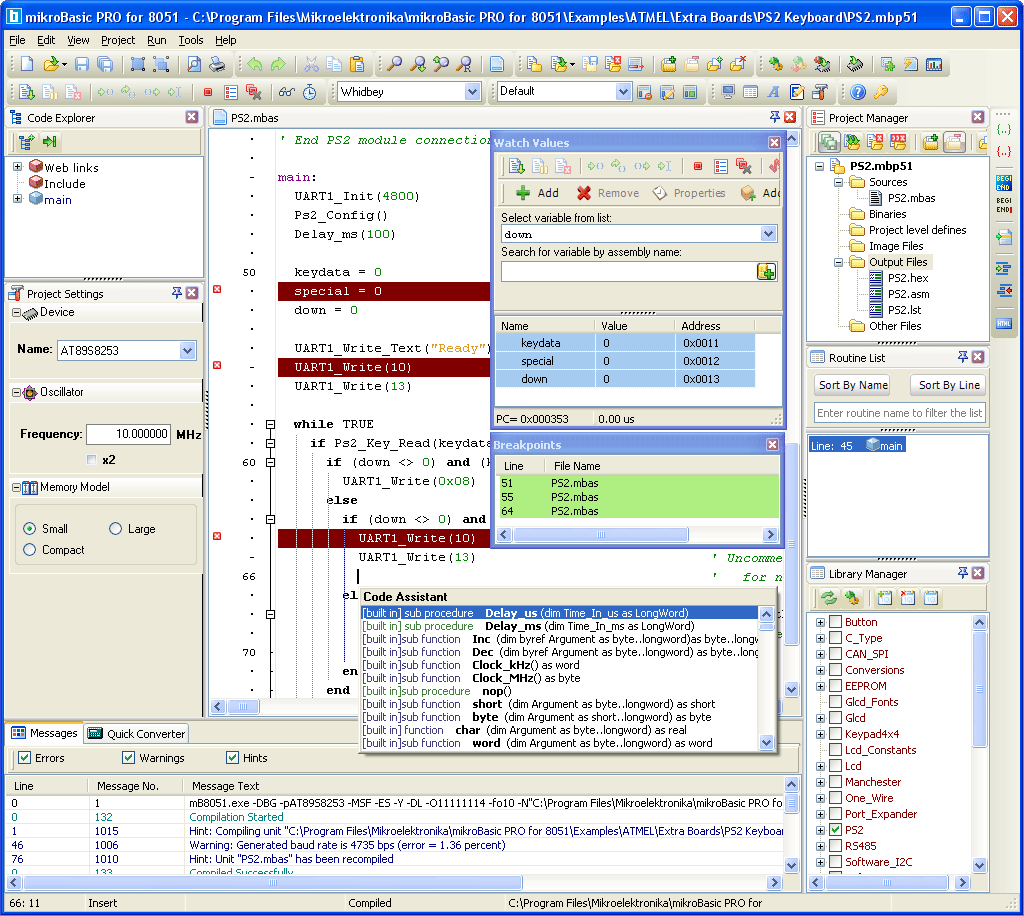Click the glasses watch icon in second toolbar
1024x916 pixels.
point(287,92)
